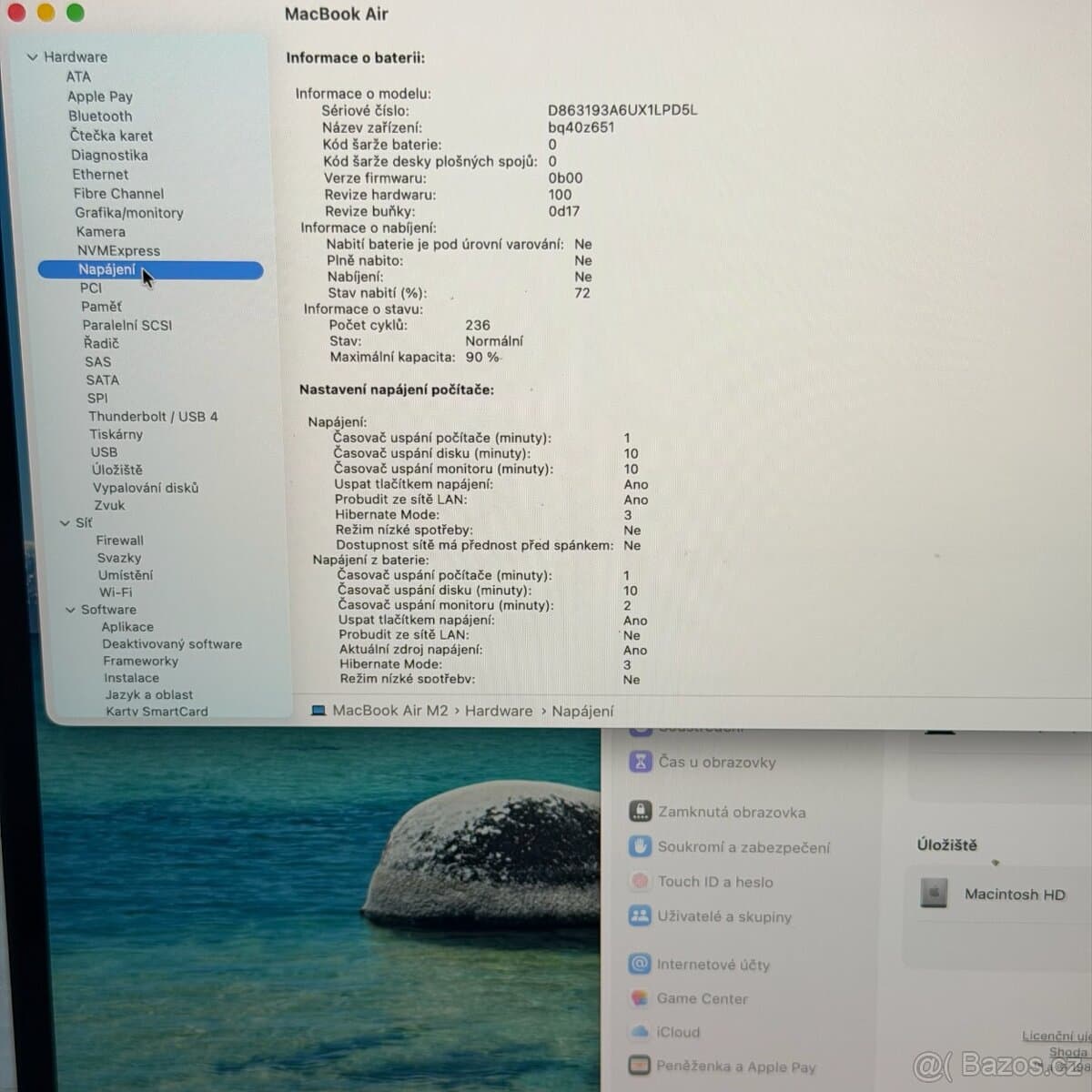Click the red close window button
Image resolution: width=1092 pixels, height=1092 pixels.
click(x=15, y=13)
